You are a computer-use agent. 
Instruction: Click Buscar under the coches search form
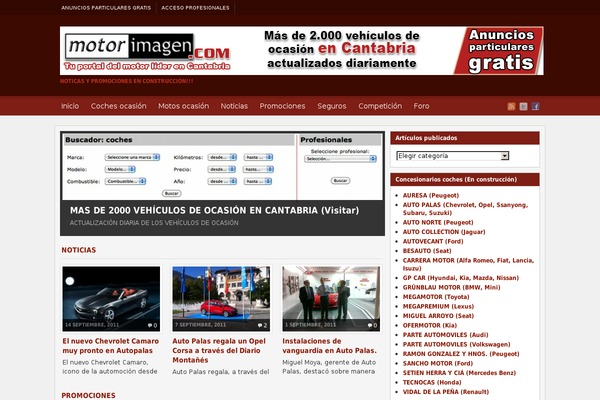coord(171,193)
